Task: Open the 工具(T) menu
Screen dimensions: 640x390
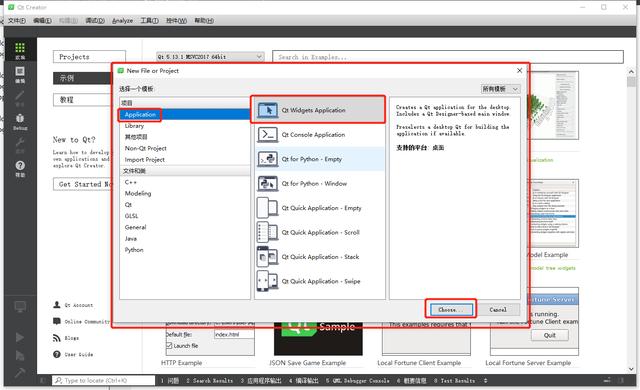Action: (x=149, y=20)
